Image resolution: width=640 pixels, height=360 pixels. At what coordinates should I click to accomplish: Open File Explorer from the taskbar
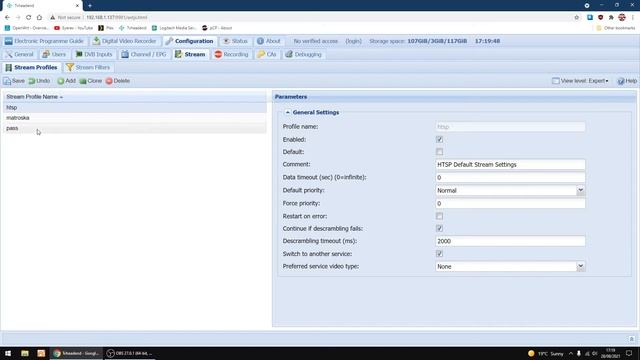click(x=25, y=353)
